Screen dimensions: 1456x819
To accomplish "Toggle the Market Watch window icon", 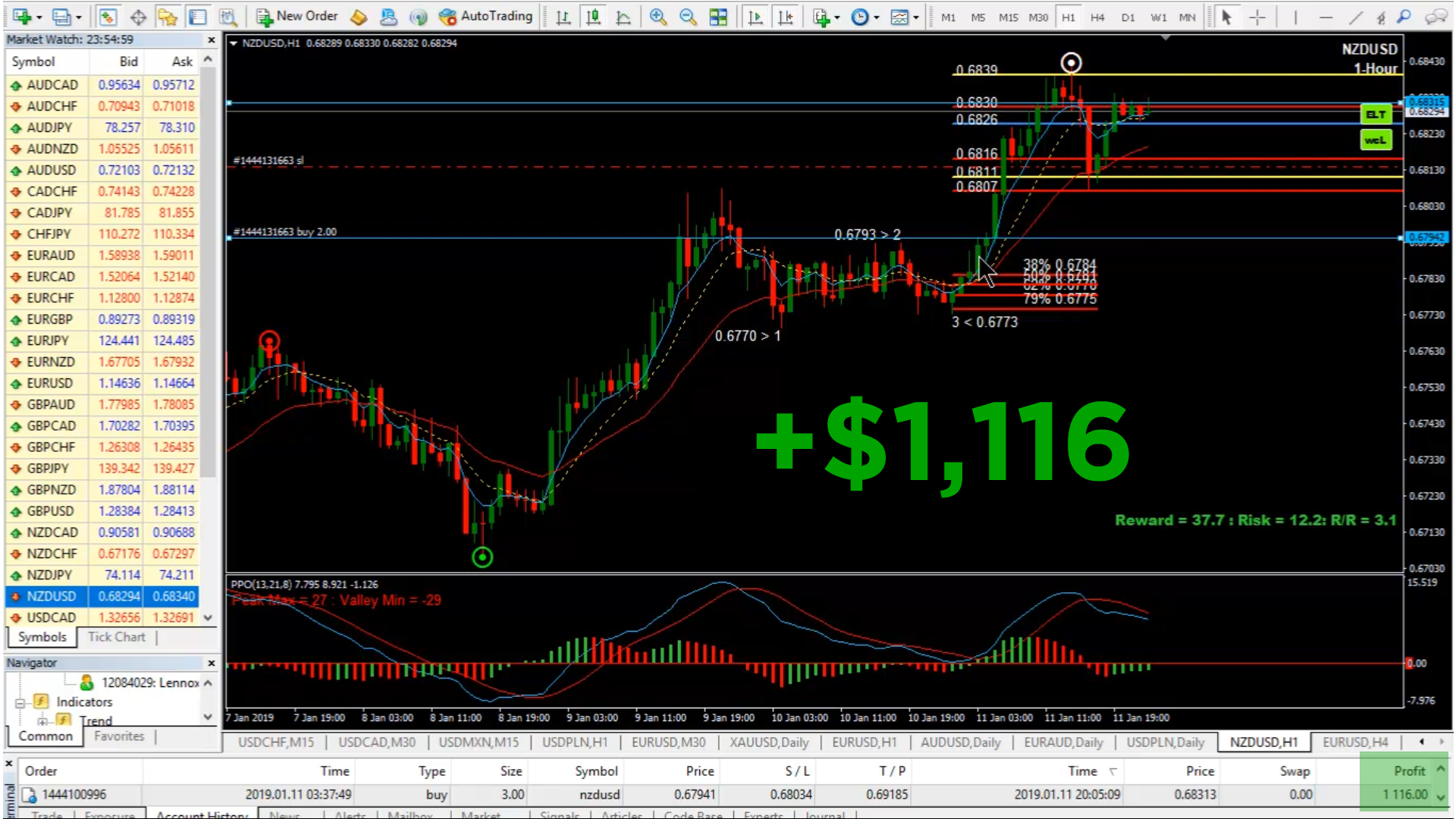I will coord(107,16).
